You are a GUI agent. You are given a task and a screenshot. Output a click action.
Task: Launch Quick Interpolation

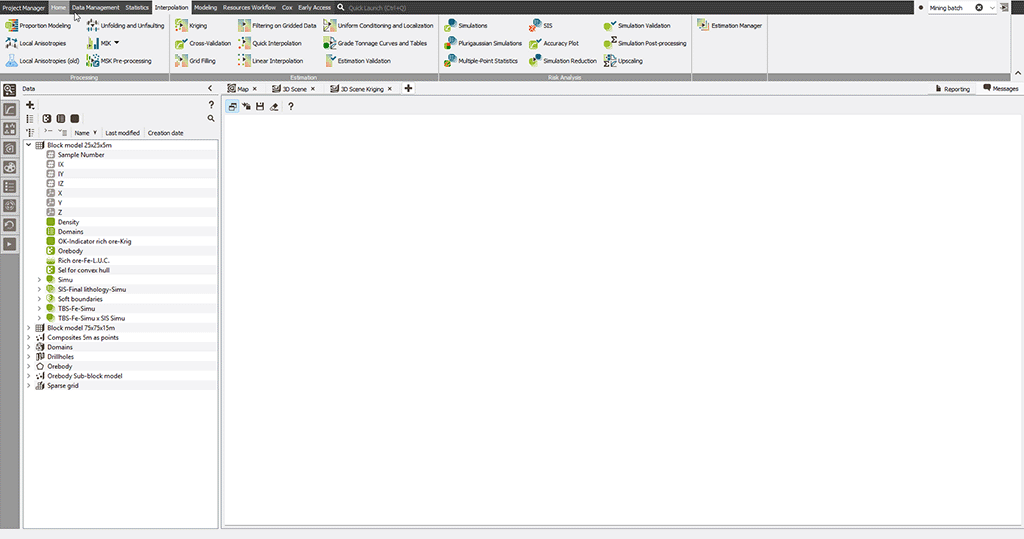click(270, 43)
